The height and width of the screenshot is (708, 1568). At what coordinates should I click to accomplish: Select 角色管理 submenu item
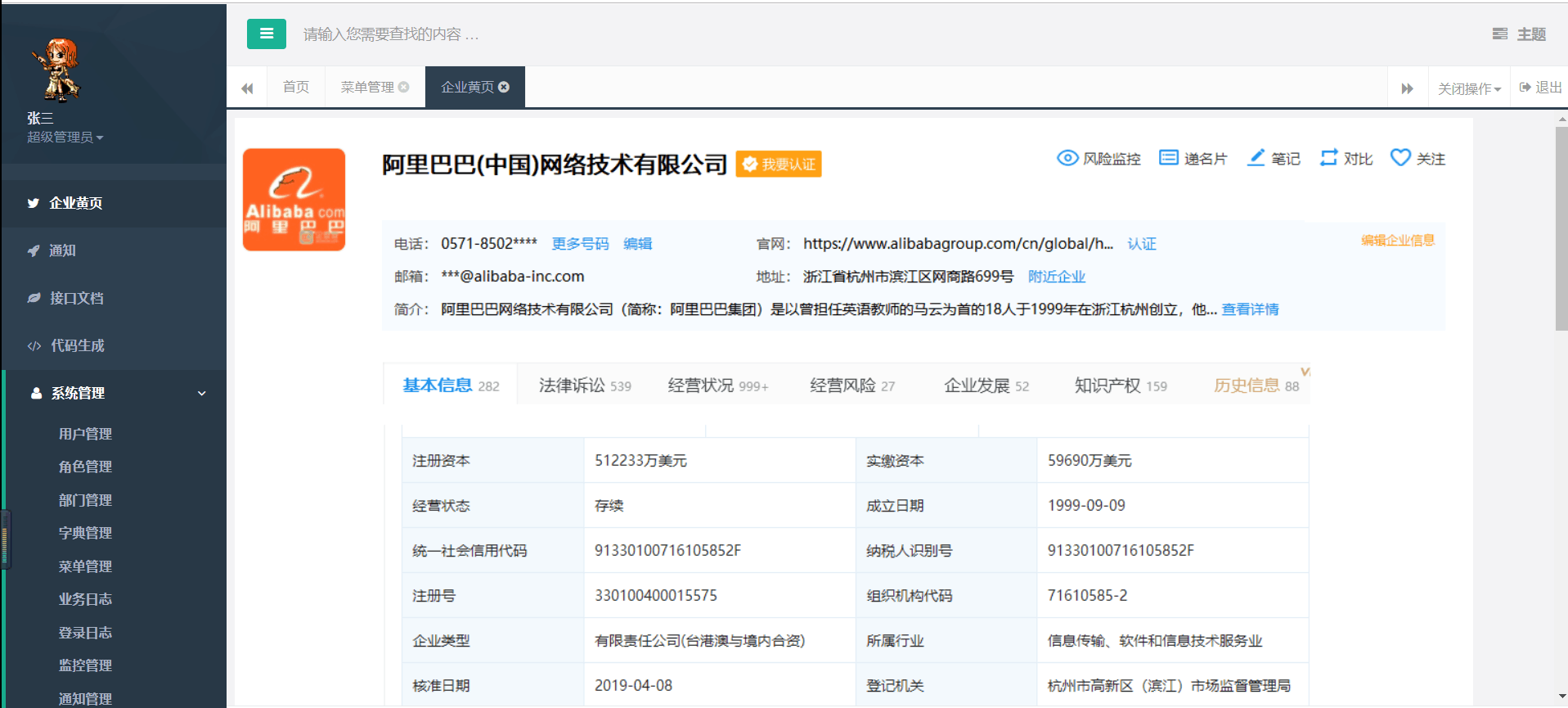click(85, 467)
